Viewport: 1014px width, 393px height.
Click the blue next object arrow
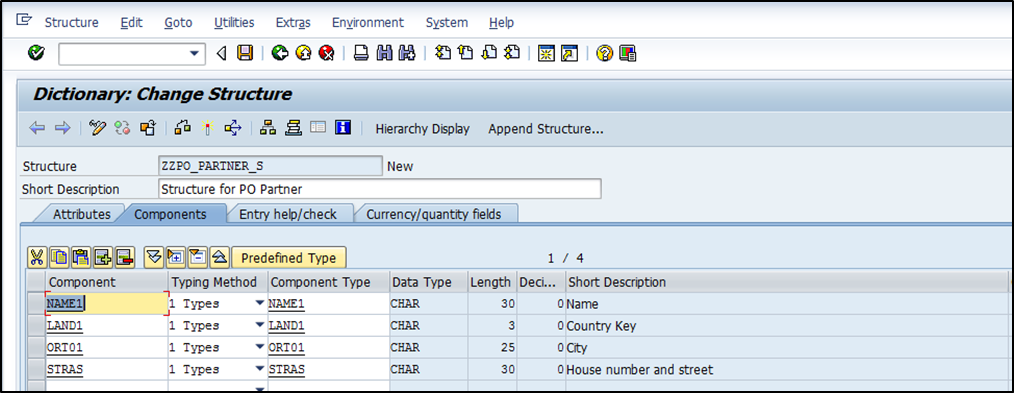(62, 128)
